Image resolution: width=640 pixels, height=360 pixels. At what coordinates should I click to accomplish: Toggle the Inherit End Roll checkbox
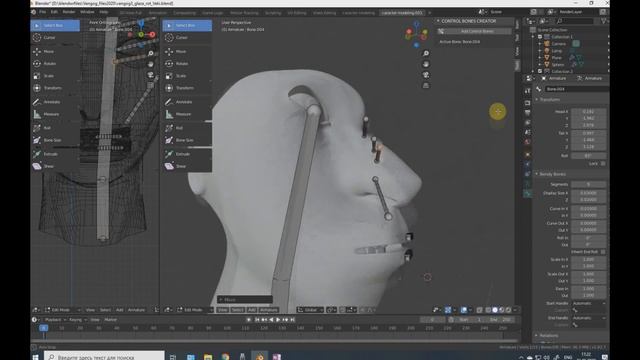point(603,252)
